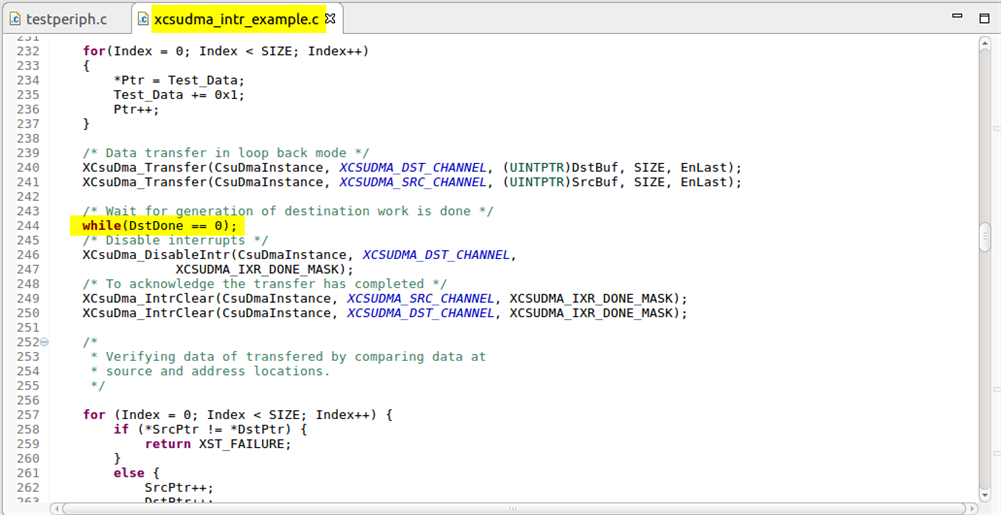Viewport: 1001px width, 515px height.
Task: Place cursor on highlighted while(DstDone == 0) statement
Action: tap(160, 226)
